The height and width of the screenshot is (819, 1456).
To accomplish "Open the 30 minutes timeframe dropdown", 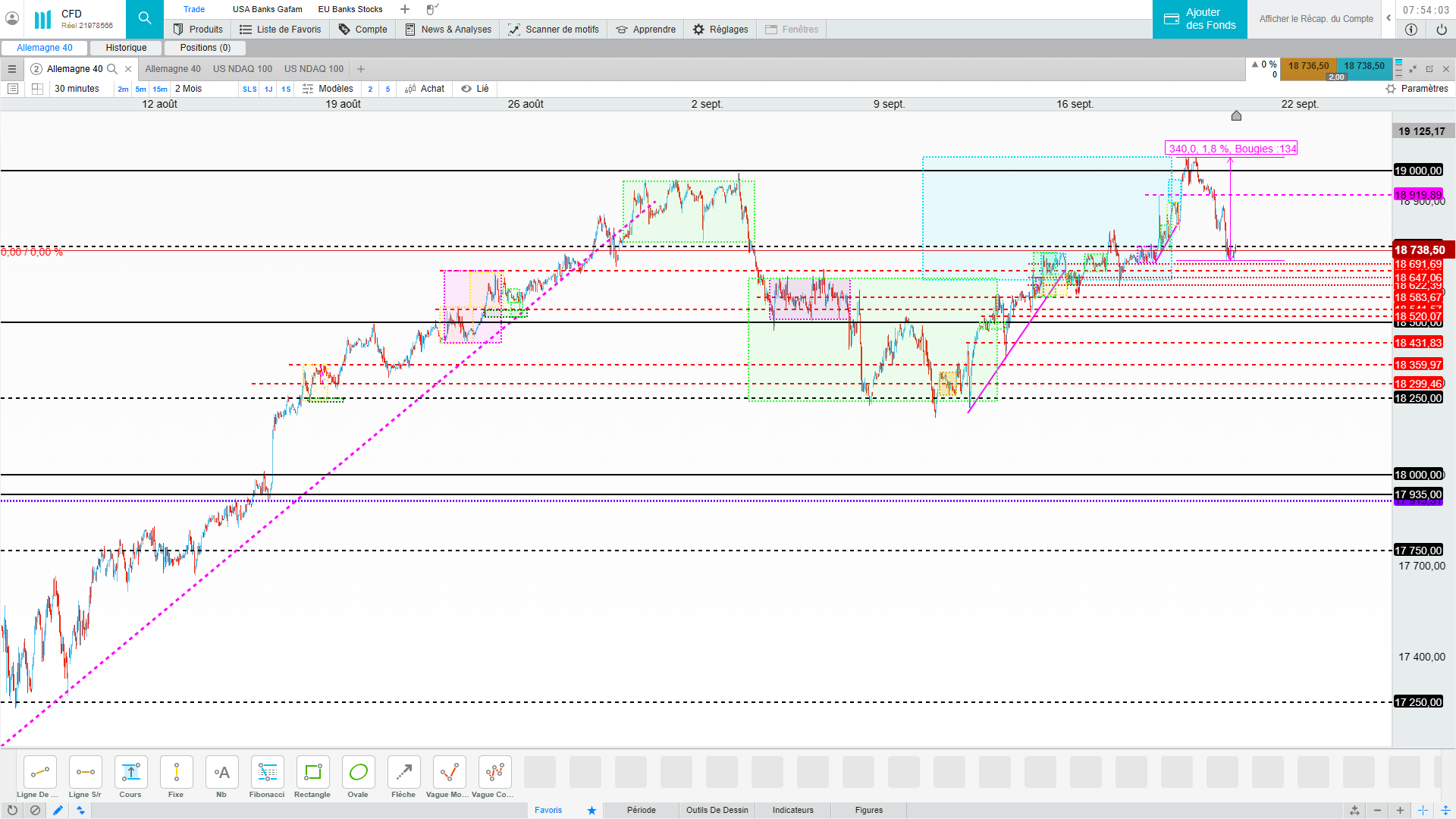I will [77, 89].
